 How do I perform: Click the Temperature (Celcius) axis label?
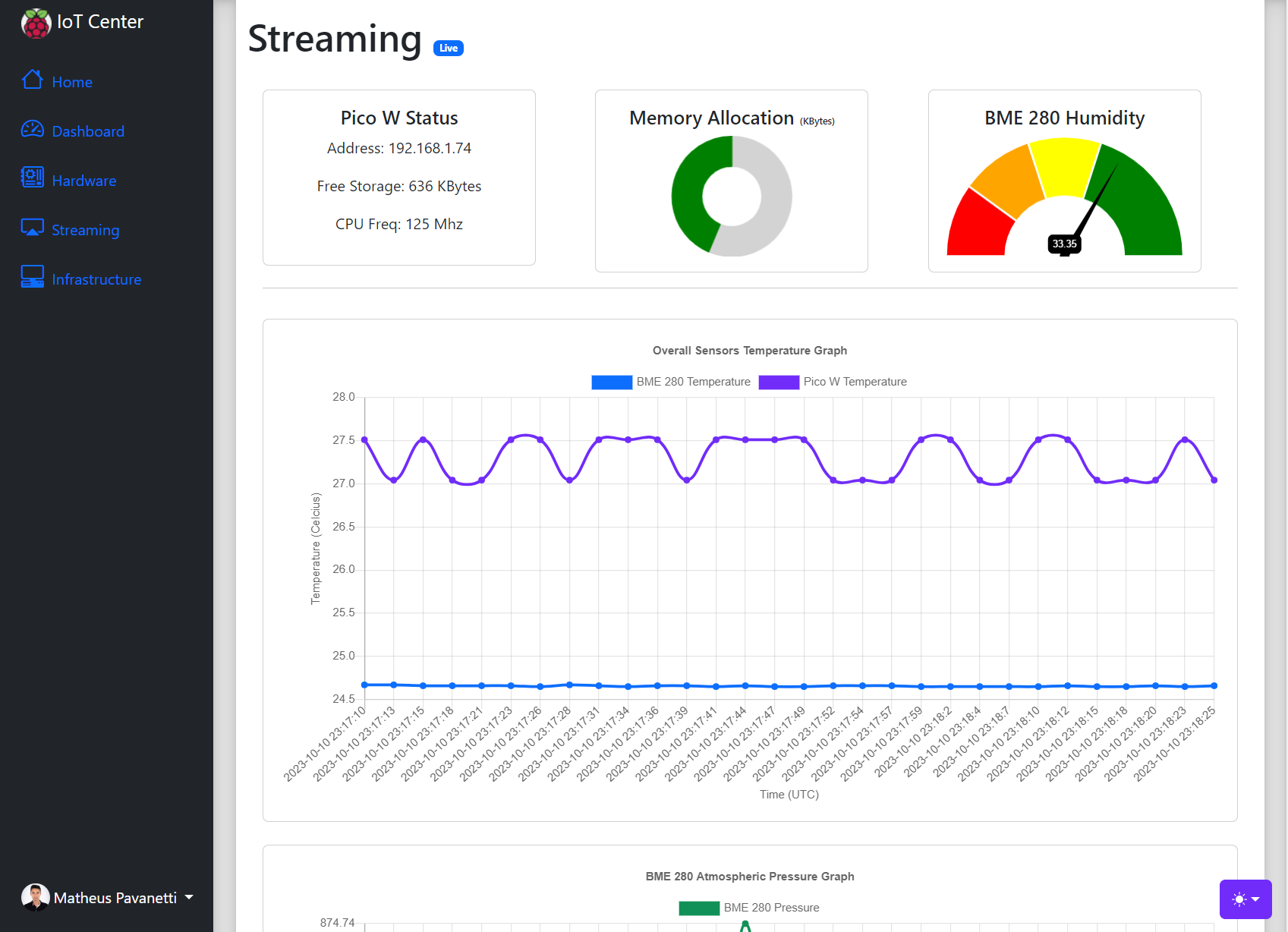pos(316,549)
